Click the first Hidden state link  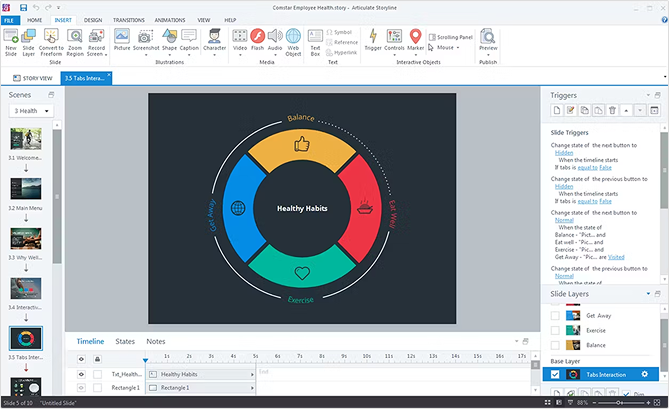point(564,152)
